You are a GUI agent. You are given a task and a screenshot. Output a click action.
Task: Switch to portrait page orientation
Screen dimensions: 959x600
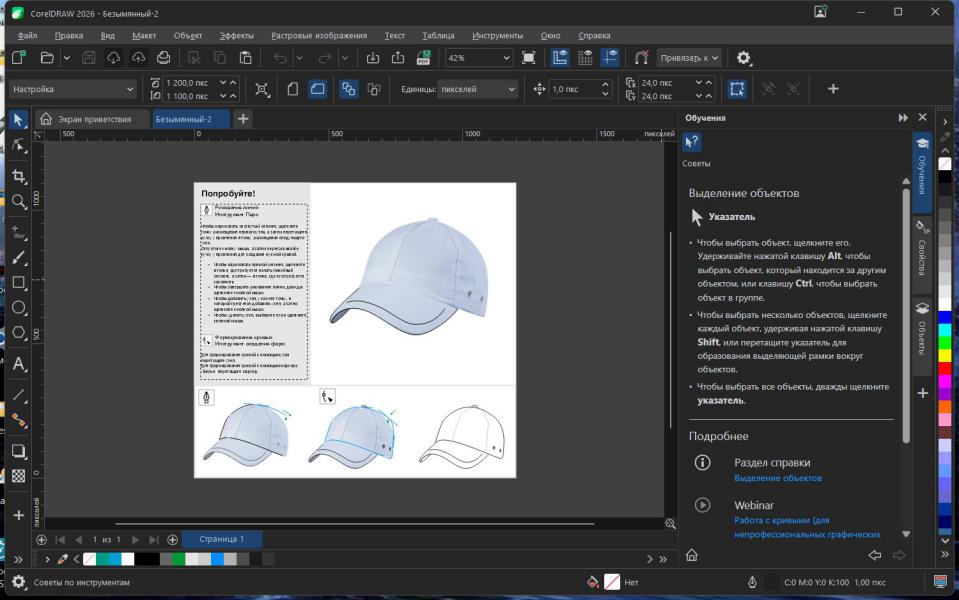point(293,89)
